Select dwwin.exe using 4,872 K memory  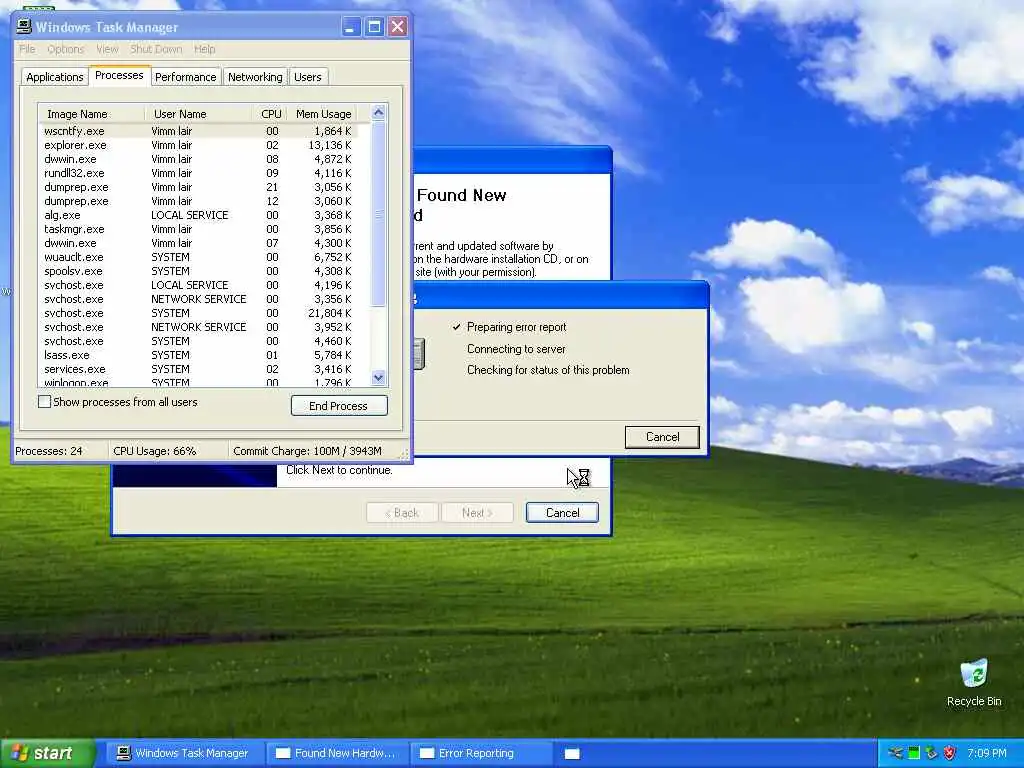click(x=198, y=159)
